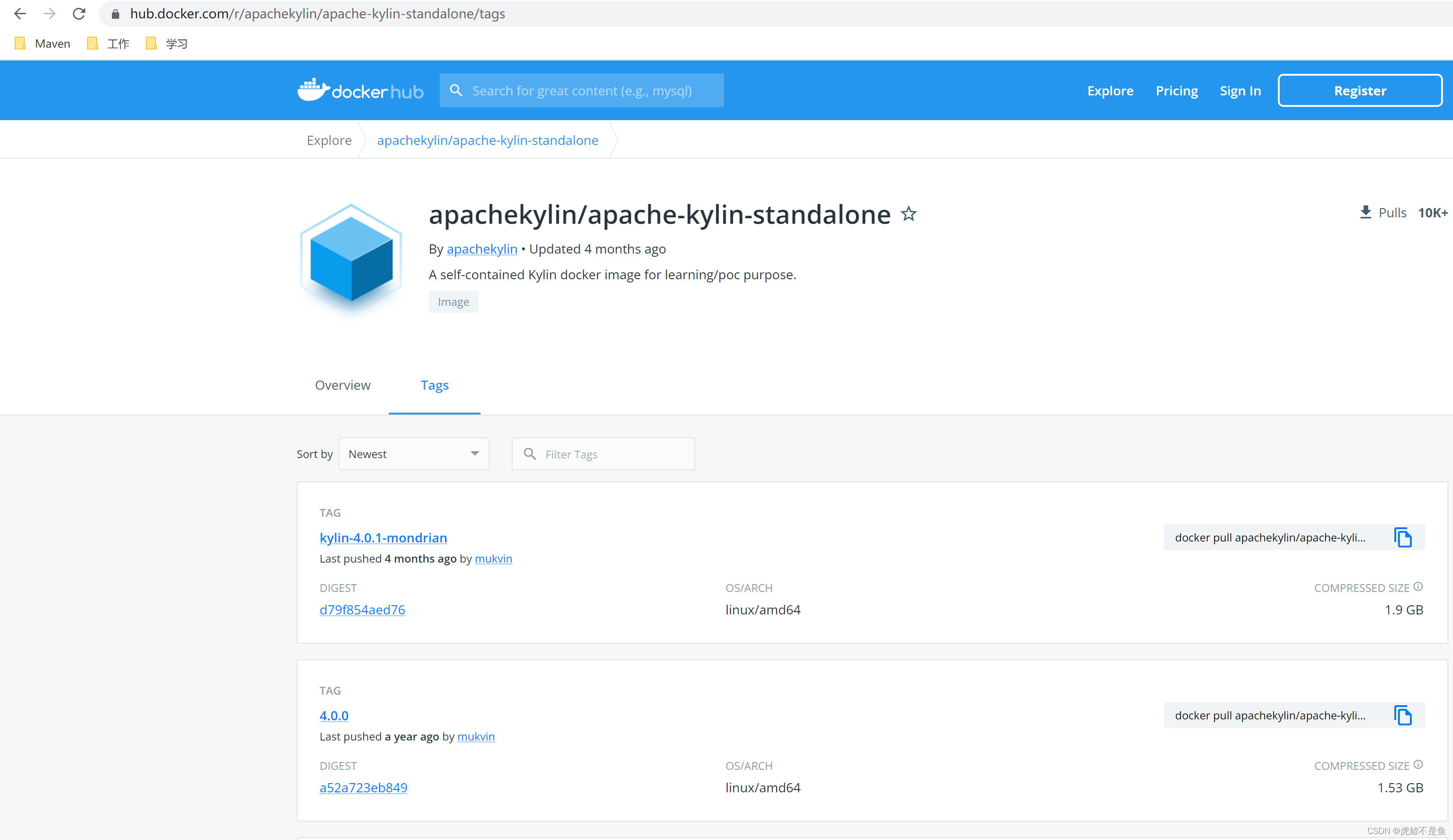The image size is (1453, 840).
Task: Switch to the Overview tab
Action: pos(343,385)
